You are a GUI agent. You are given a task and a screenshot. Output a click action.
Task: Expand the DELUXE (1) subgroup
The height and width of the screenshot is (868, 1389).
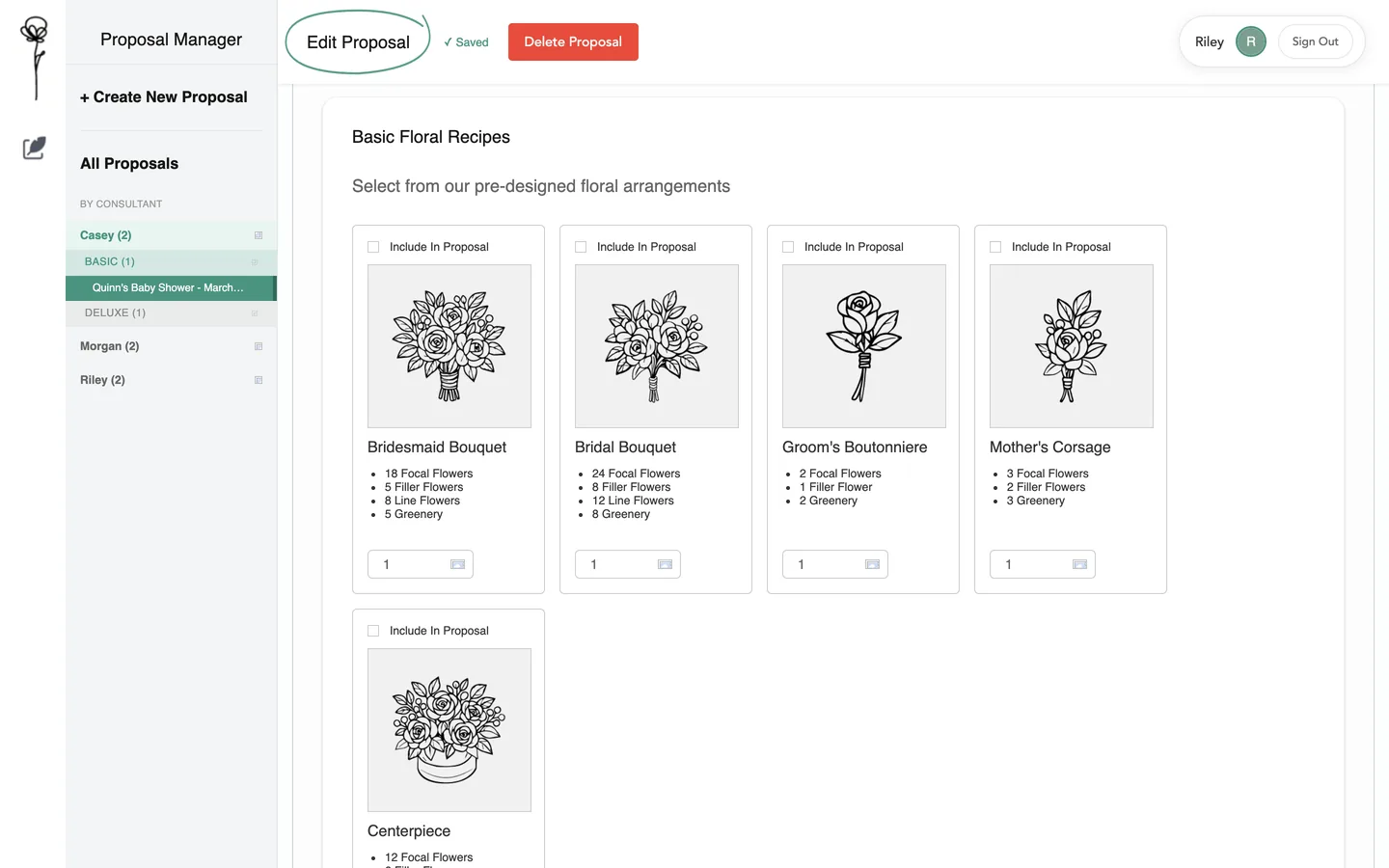pos(171,312)
